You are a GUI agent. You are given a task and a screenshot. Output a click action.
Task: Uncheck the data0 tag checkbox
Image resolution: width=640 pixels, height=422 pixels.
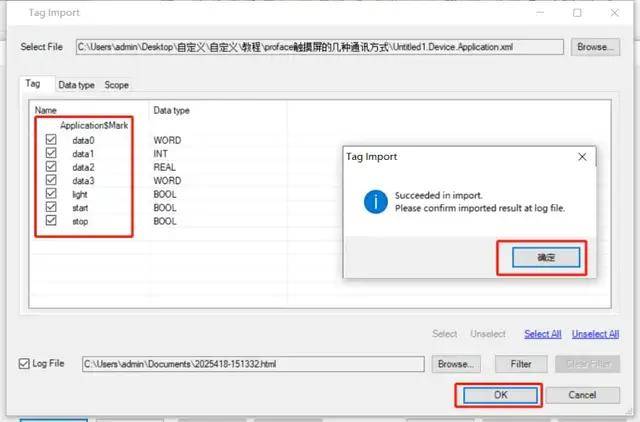(x=52, y=141)
